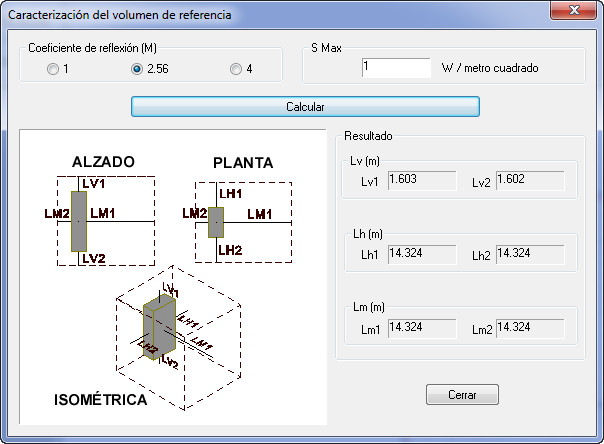Click the Lh2 result field
Viewport: 604px width, 444px height.
pyautogui.click(x=530, y=255)
